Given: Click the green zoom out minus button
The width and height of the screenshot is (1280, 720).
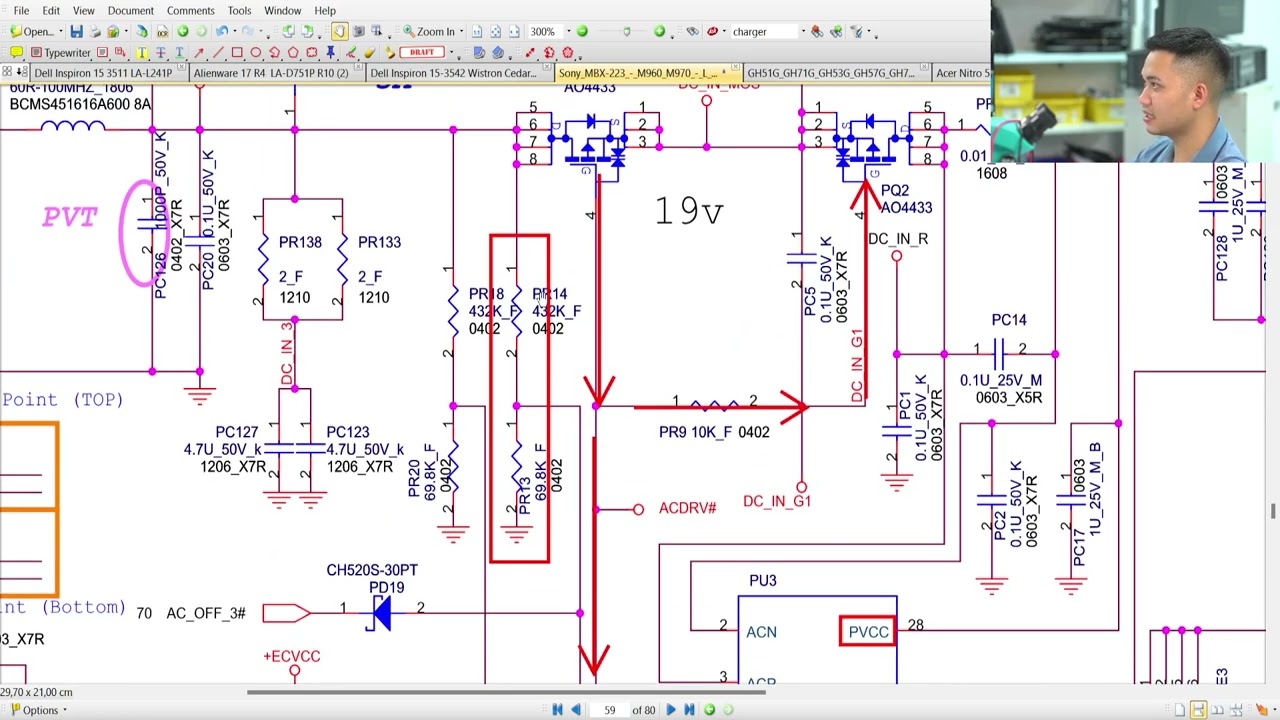Looking at the screenshot, I should tap(582, 32).
